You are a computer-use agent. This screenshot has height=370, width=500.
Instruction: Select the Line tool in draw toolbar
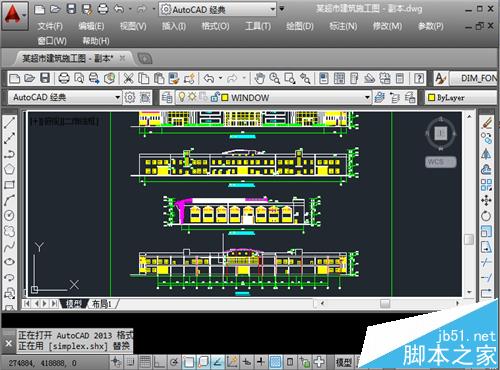pyautogui.click(x=9, y=122)
